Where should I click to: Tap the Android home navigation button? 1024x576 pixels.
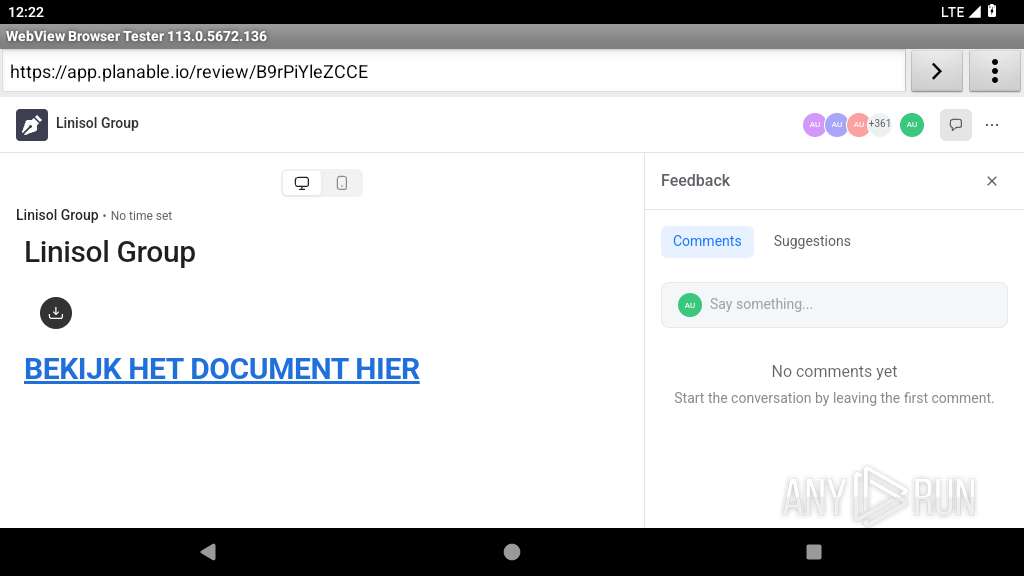(512, 552)
